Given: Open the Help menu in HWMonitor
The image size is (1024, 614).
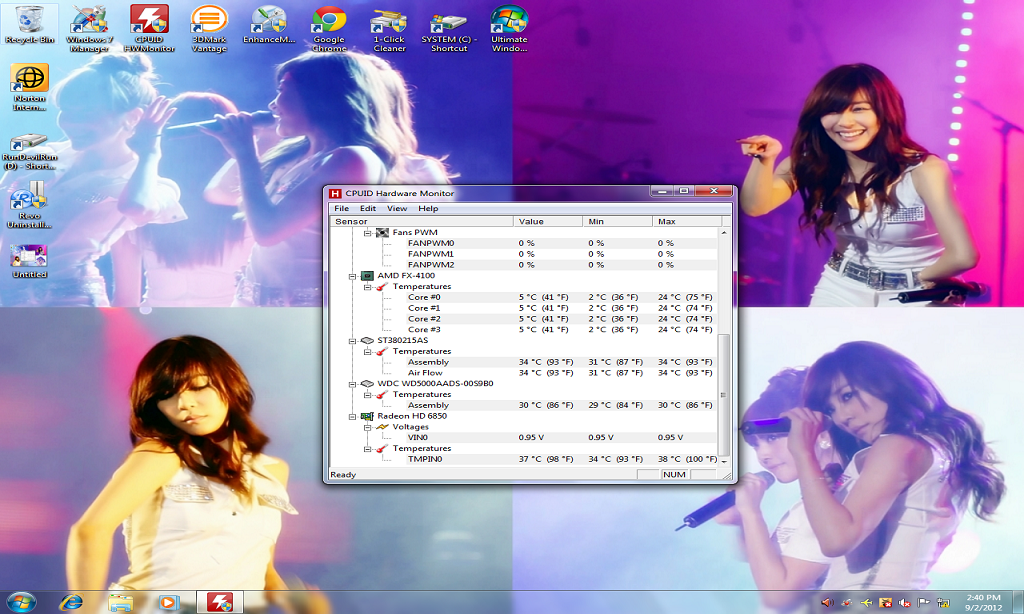Looking at the screenshot, I should (428, 208).
